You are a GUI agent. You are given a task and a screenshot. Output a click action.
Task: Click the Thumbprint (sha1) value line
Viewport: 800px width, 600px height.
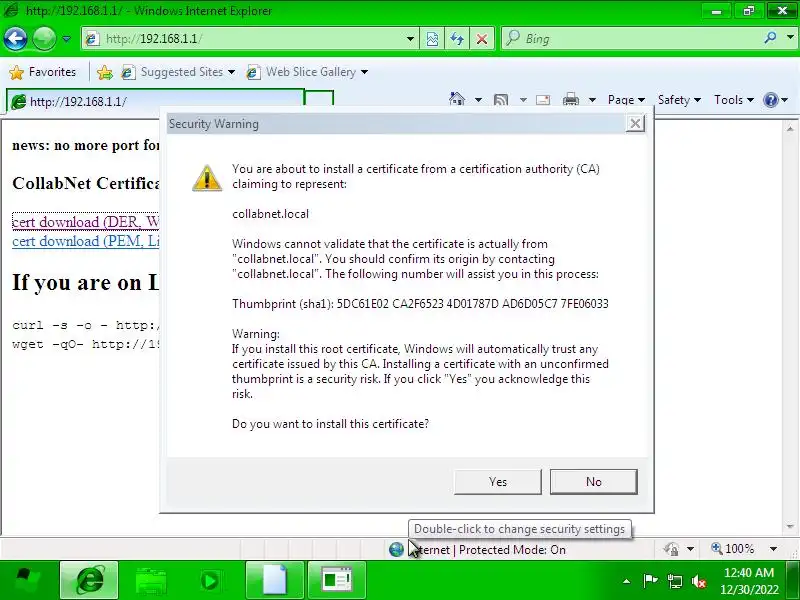[x=420, y=304]
